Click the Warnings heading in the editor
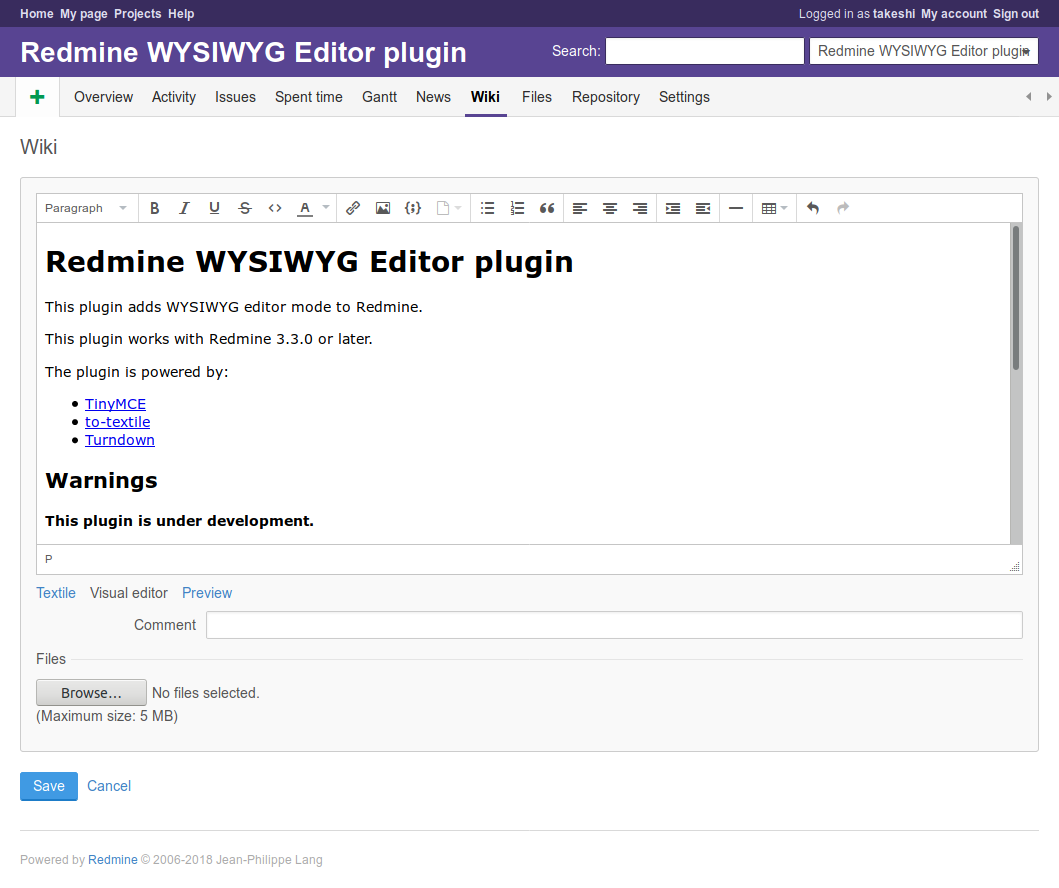Viewport: 1059px width, 888px height. pos(101,480)
